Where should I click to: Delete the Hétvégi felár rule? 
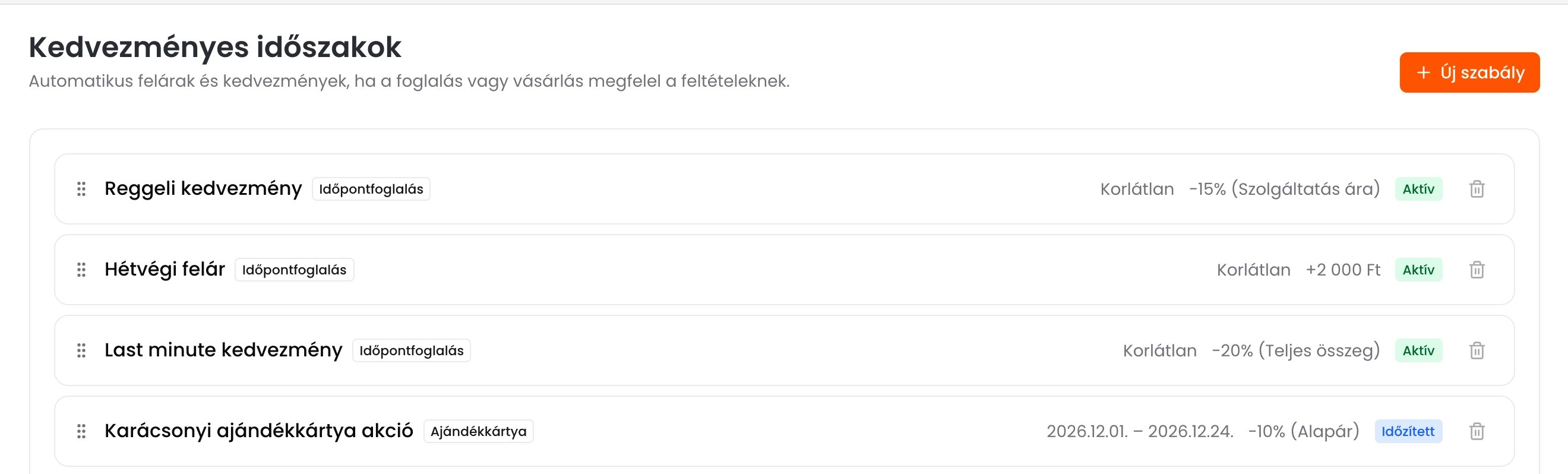coord(1477,270)
